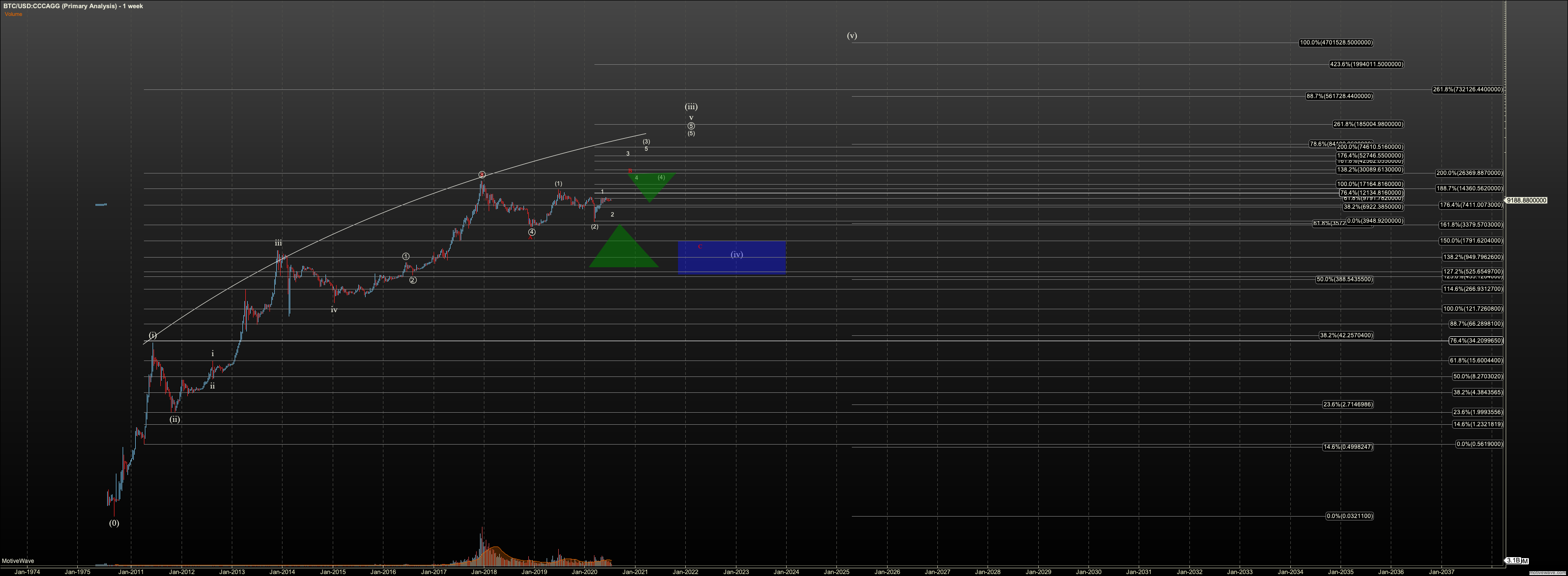This screenshot has width=1568, height=576.
Task: Click the 200.0%(74610.5160000) level label
Action: 1370,147
